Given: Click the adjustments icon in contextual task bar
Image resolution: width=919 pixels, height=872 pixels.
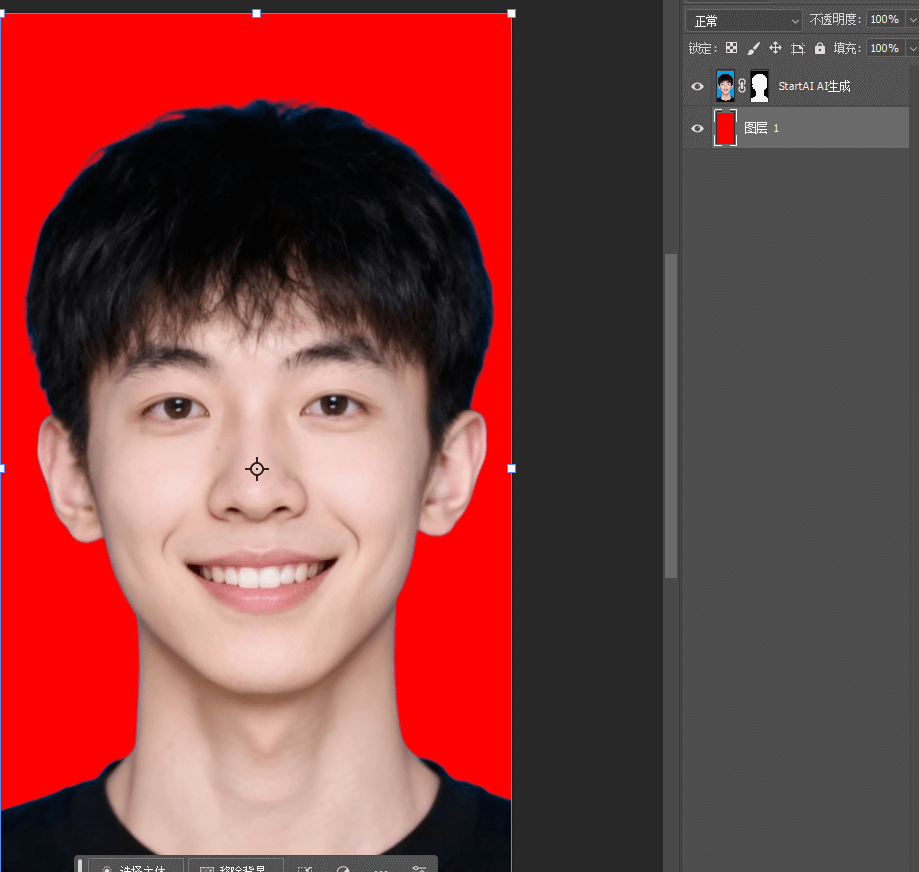Looking at the screenshot, I should [x=343, y=866].
